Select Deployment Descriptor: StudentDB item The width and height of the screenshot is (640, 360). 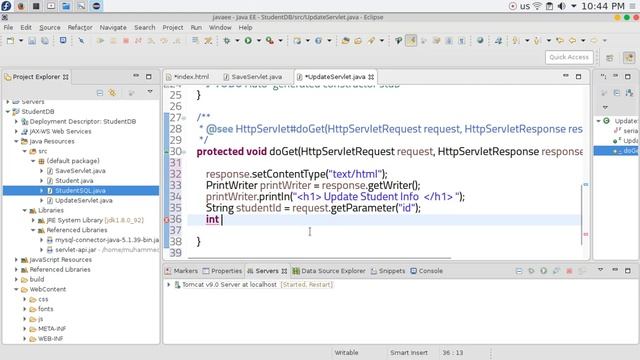point(82,122)
